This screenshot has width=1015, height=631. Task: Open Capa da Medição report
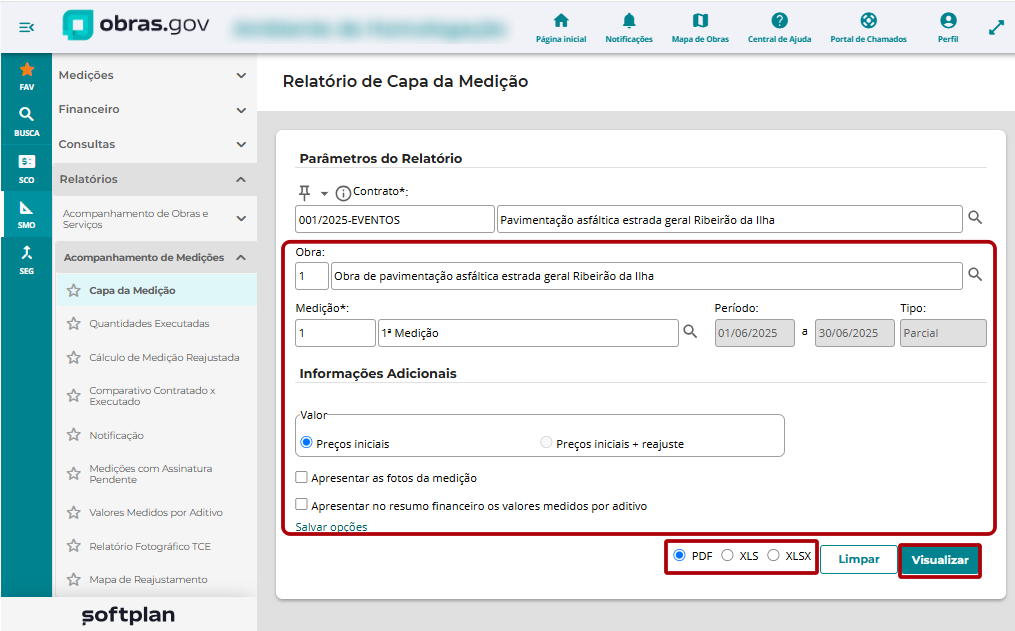click(x=132, y=291)
